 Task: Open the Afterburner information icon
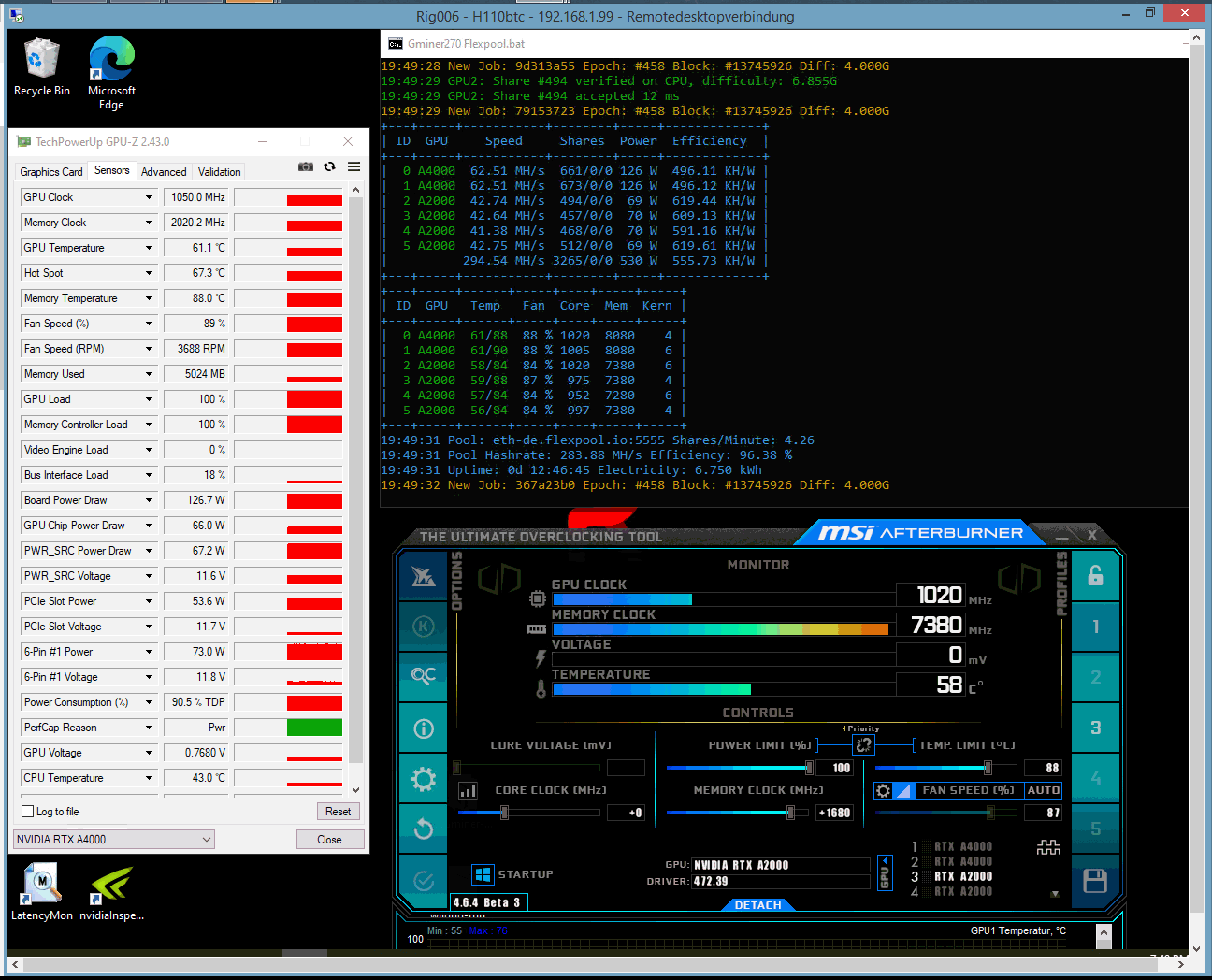coord(423,728)
